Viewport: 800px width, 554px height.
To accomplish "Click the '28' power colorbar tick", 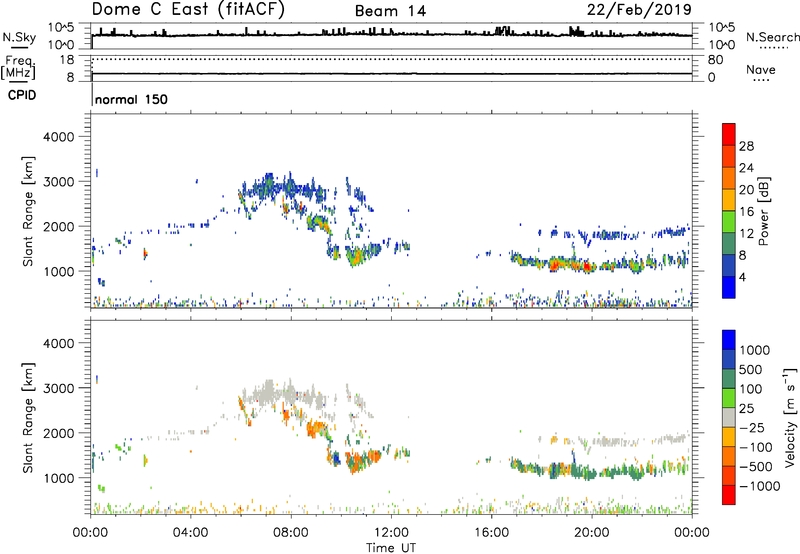I will point(746,146).
